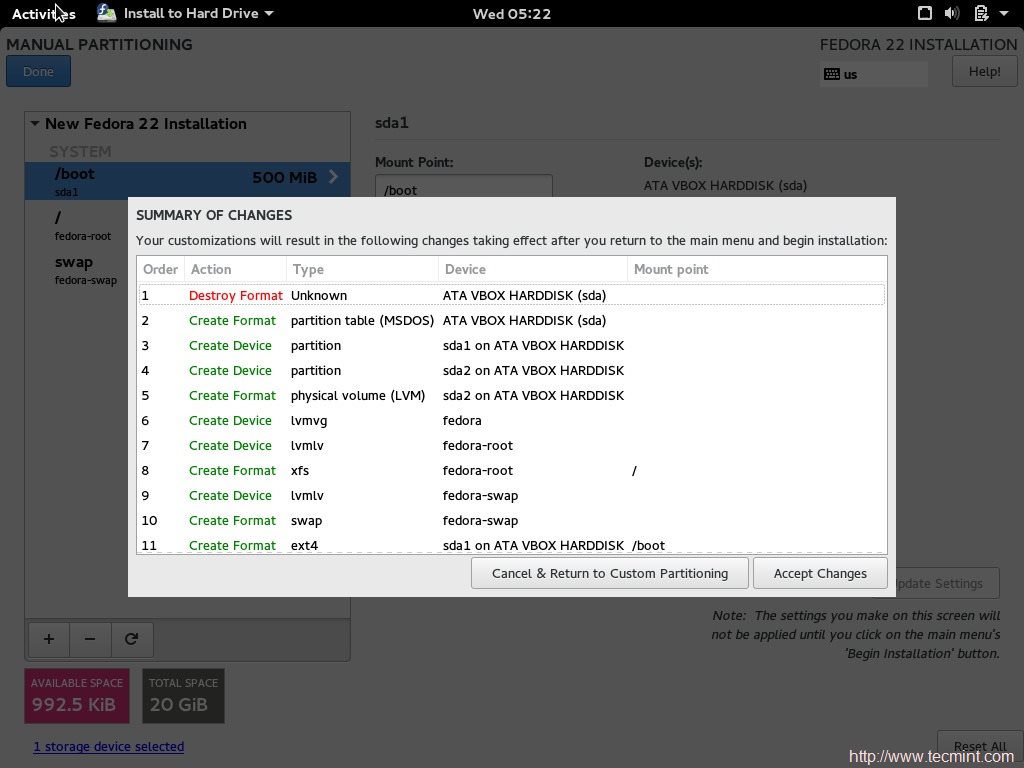Remove selected partition using the minus icon
Image resolution: width=1024 pixels, height=768 pixels.
coord(90,639)
